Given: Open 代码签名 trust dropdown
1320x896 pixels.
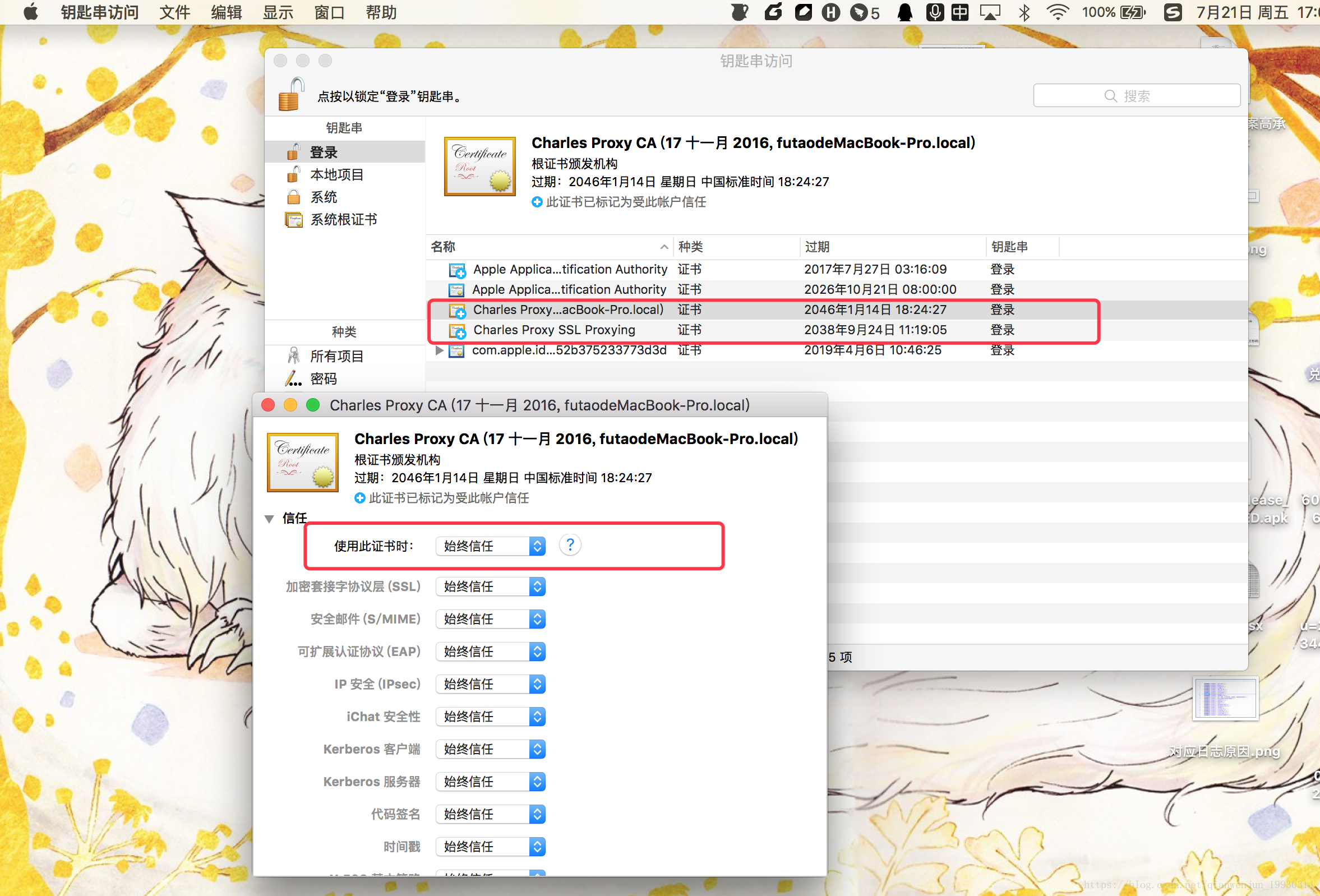Looking at the screenshot, I should tap(490, 814).
